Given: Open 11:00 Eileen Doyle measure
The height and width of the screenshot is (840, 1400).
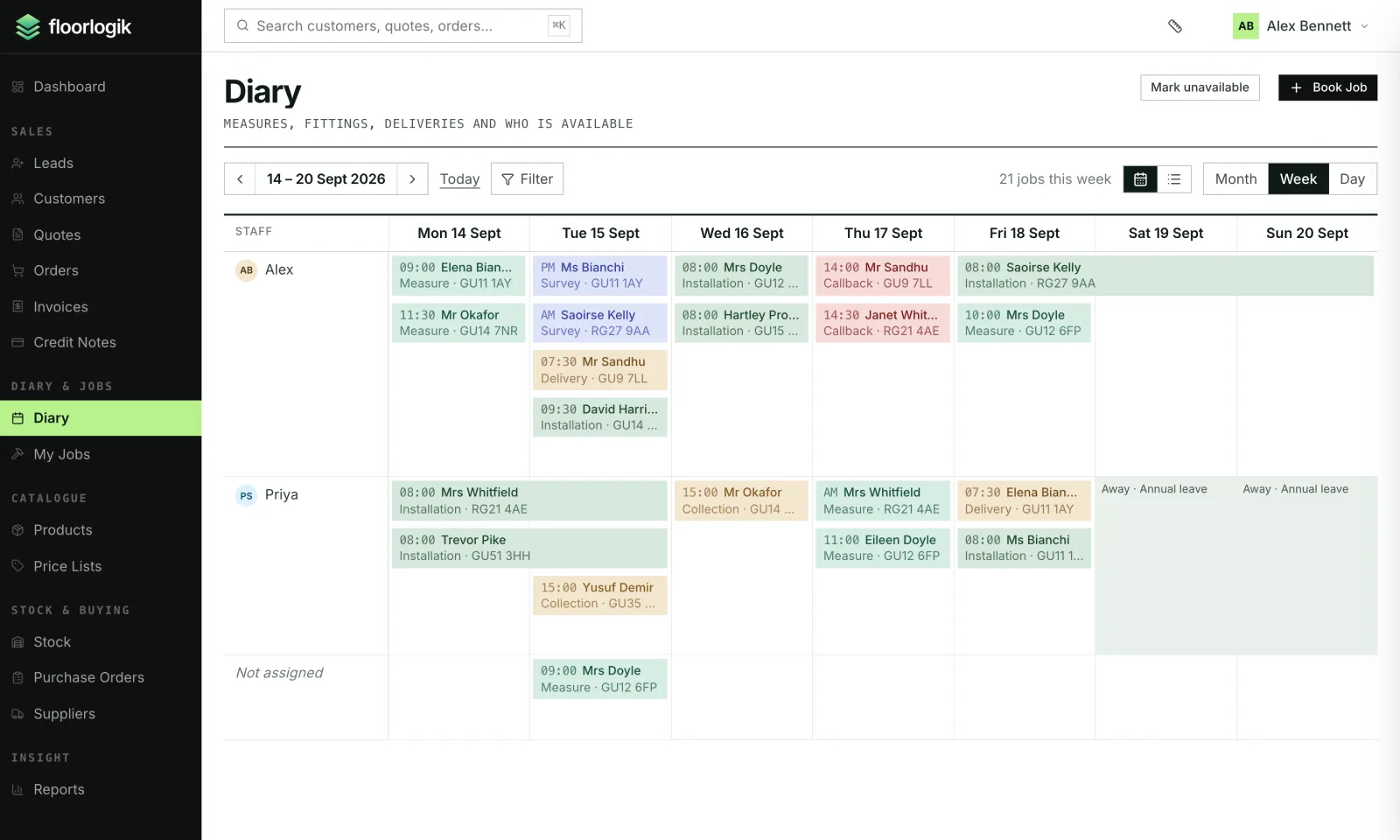Looking at the screenshot, I should (x=883, y=548).
